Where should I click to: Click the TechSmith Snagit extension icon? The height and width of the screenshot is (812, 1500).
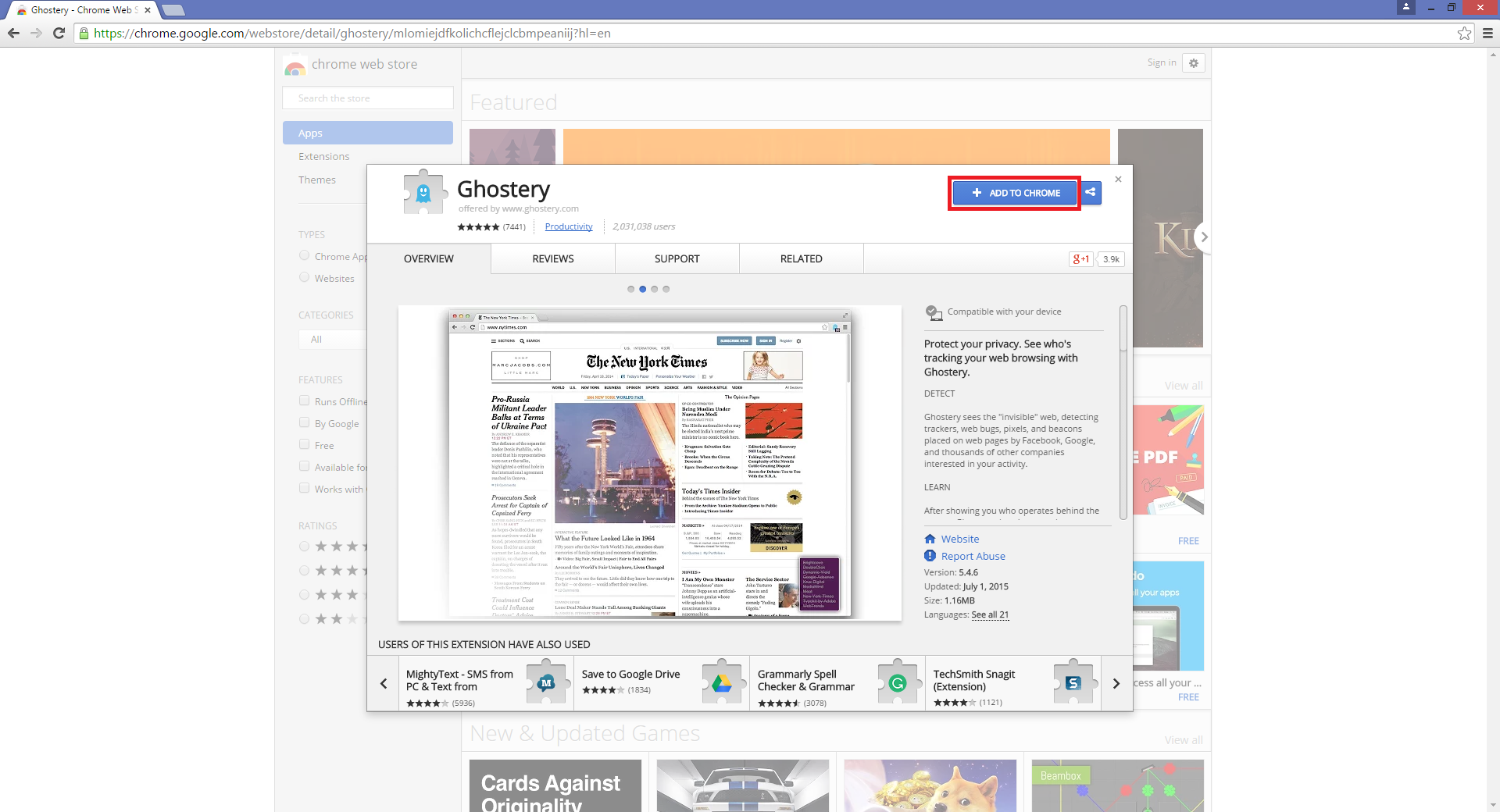click(1073, 683)
